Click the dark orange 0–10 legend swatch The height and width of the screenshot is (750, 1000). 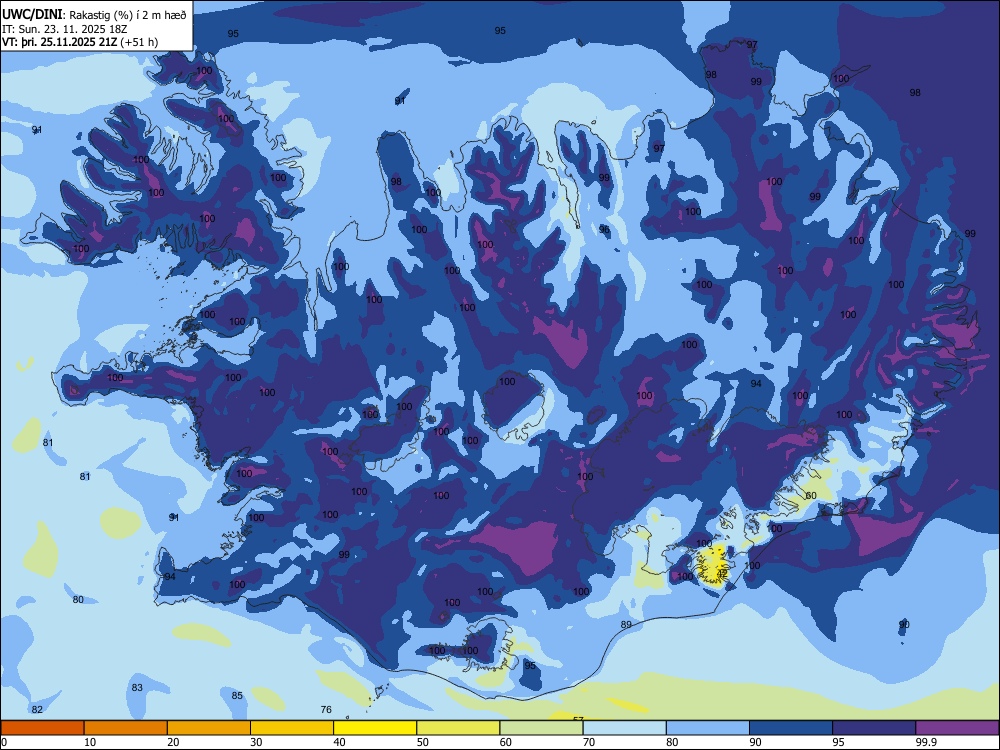[42, 728]
